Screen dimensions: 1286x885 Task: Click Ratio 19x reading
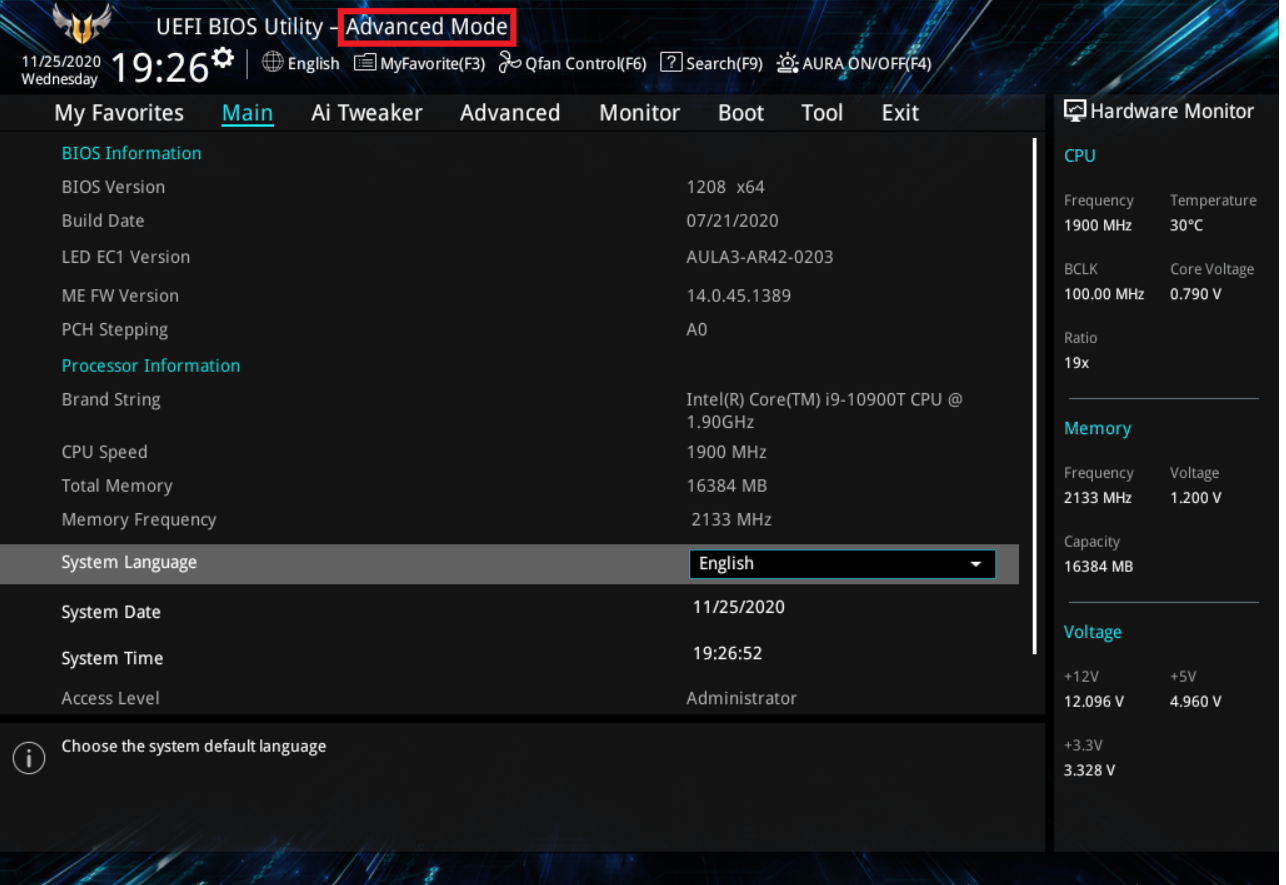point(1077,363)
